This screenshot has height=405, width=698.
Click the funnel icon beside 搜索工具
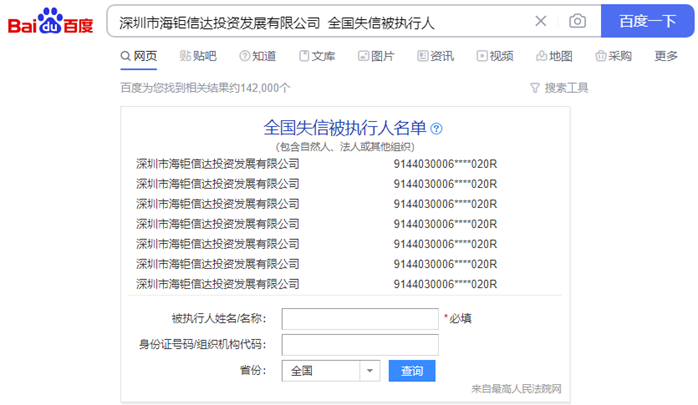tap(535, 88)
